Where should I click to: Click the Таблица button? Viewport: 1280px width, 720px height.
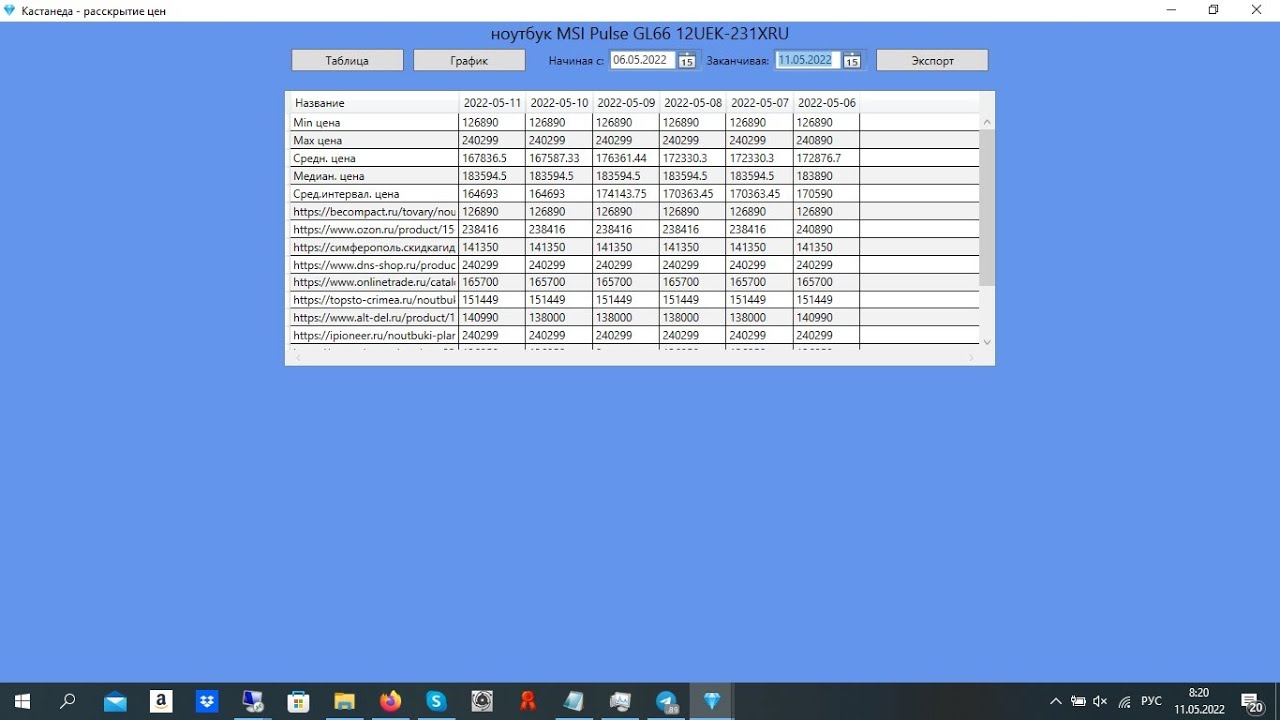pyautogui.click(x=347, y=60)
